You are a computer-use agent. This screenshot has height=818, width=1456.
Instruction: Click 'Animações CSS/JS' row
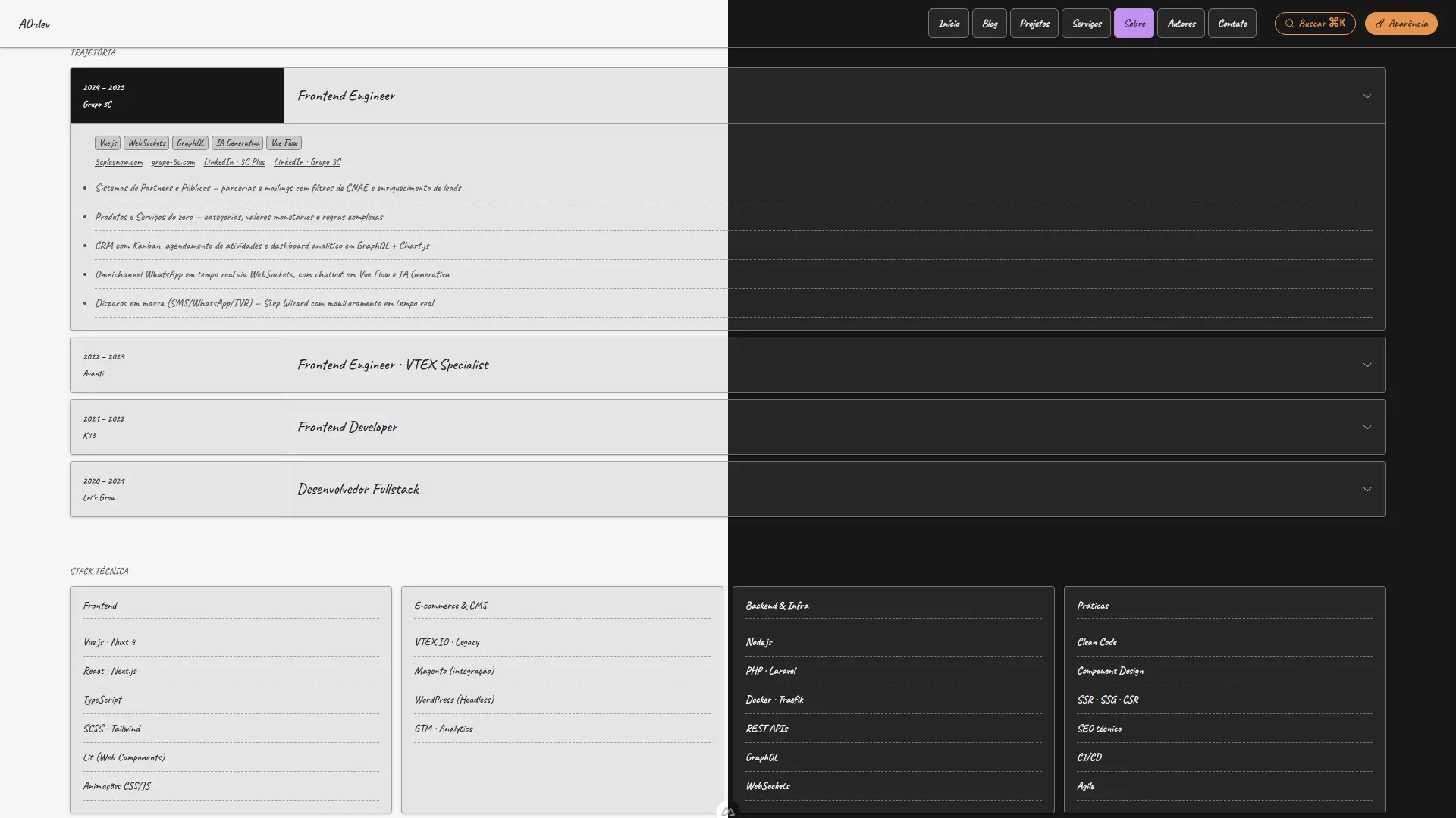(x=231, y=786)
